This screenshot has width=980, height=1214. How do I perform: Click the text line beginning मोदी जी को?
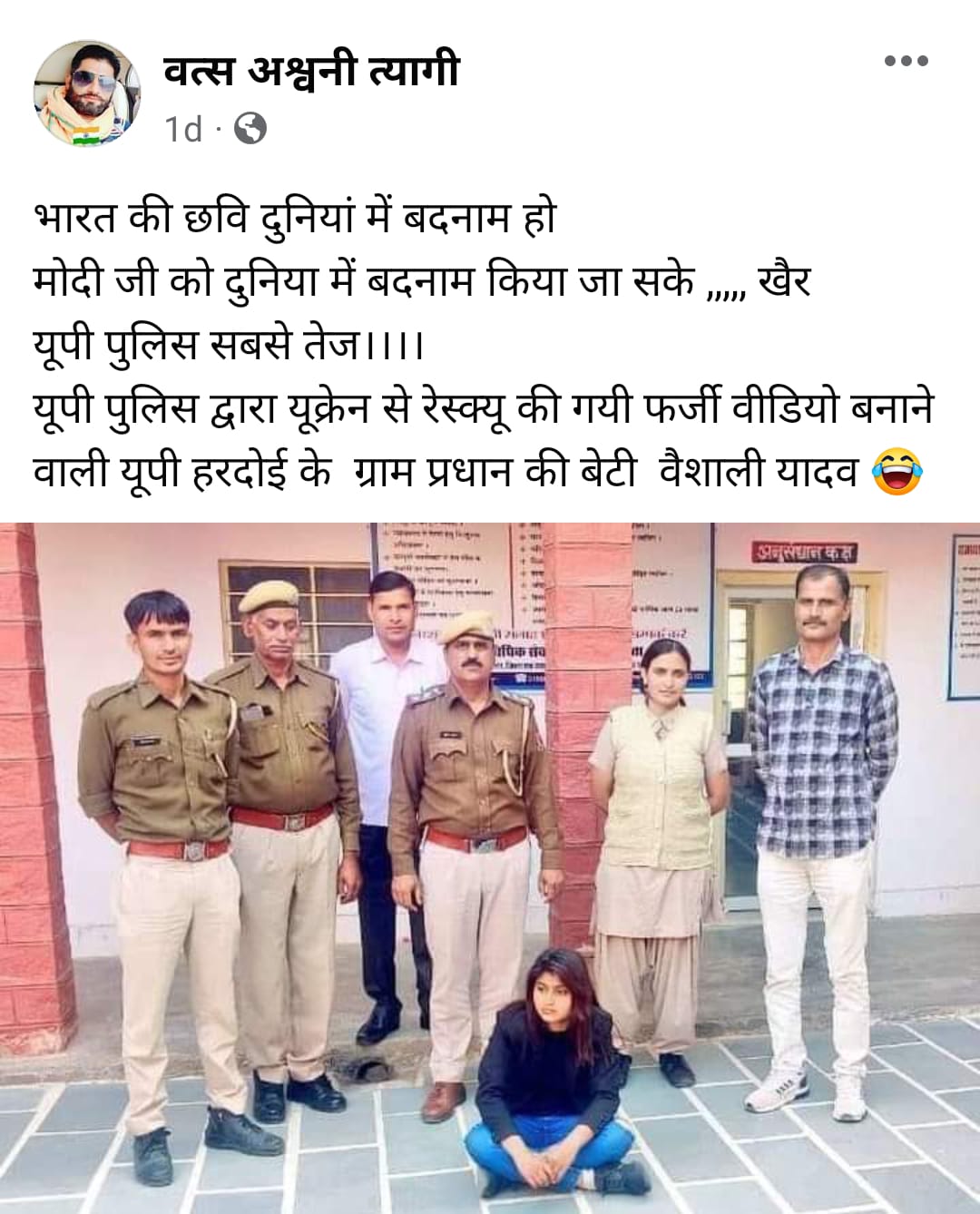click(420, 282)
